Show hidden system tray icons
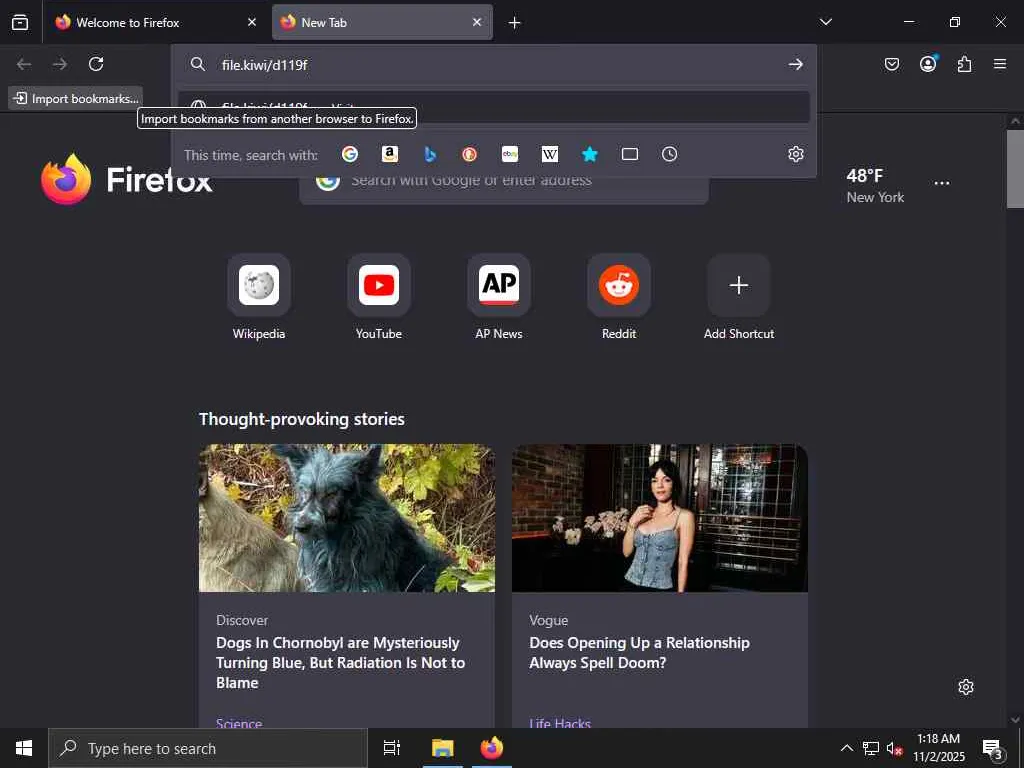Screen dimensions: 1024x768 click(x=846, y=748)
